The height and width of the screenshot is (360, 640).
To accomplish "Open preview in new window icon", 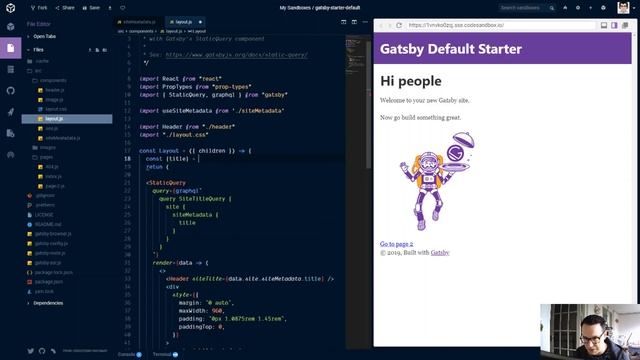I will tap(625, 25).
